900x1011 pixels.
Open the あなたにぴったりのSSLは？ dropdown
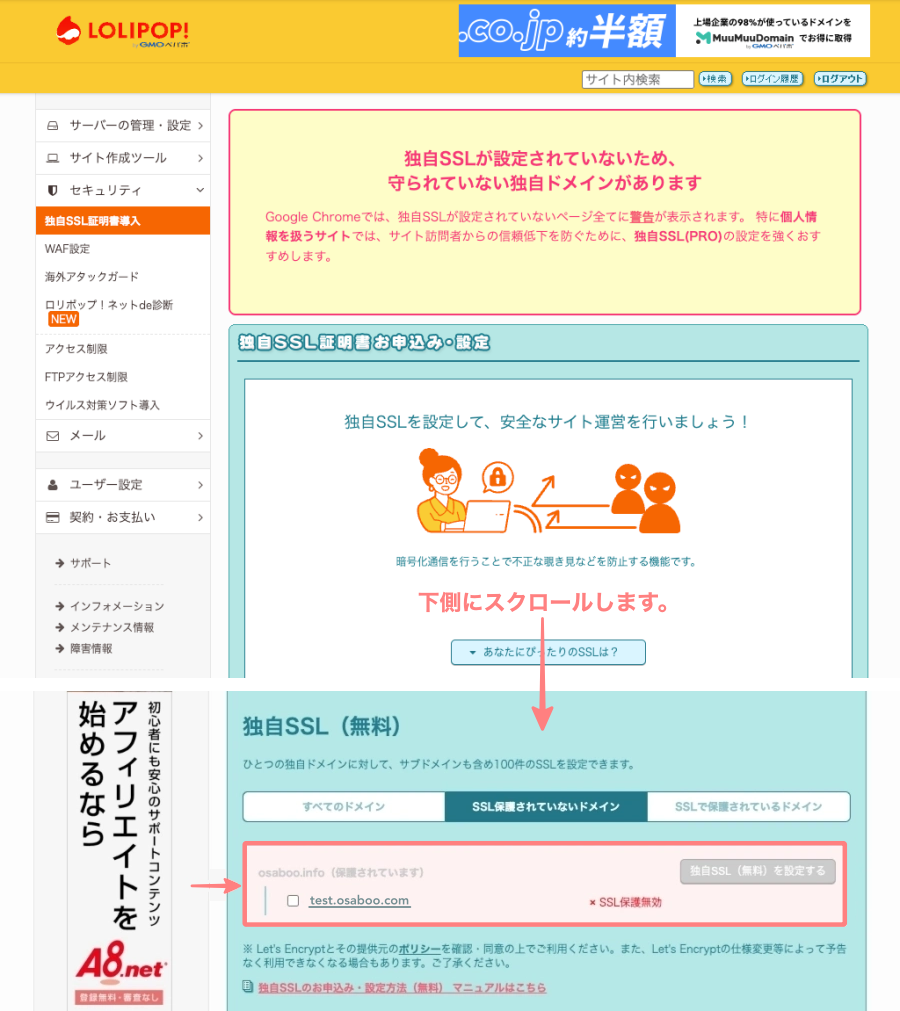548,652
